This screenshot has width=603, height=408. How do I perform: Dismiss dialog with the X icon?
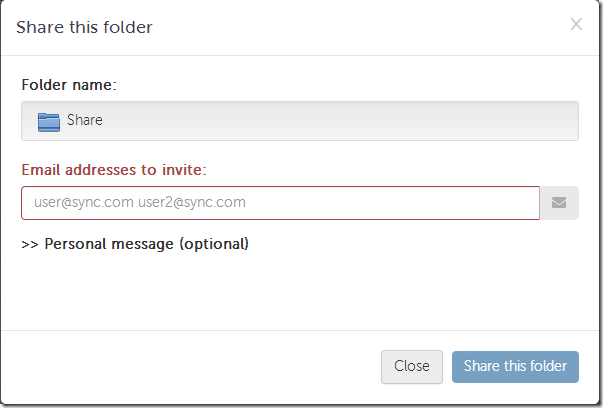576,24
